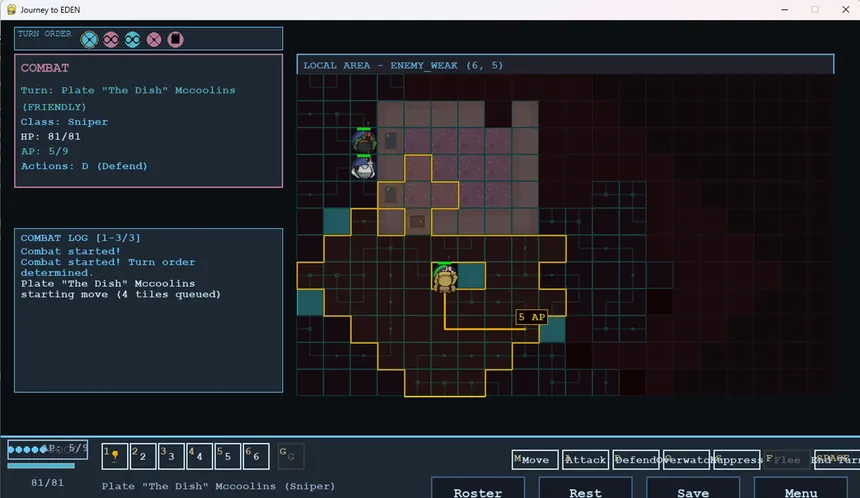The width and height of the screenshot is (860, 498).
Task: Select the blue infinity turn order icon
Action: 132,39
